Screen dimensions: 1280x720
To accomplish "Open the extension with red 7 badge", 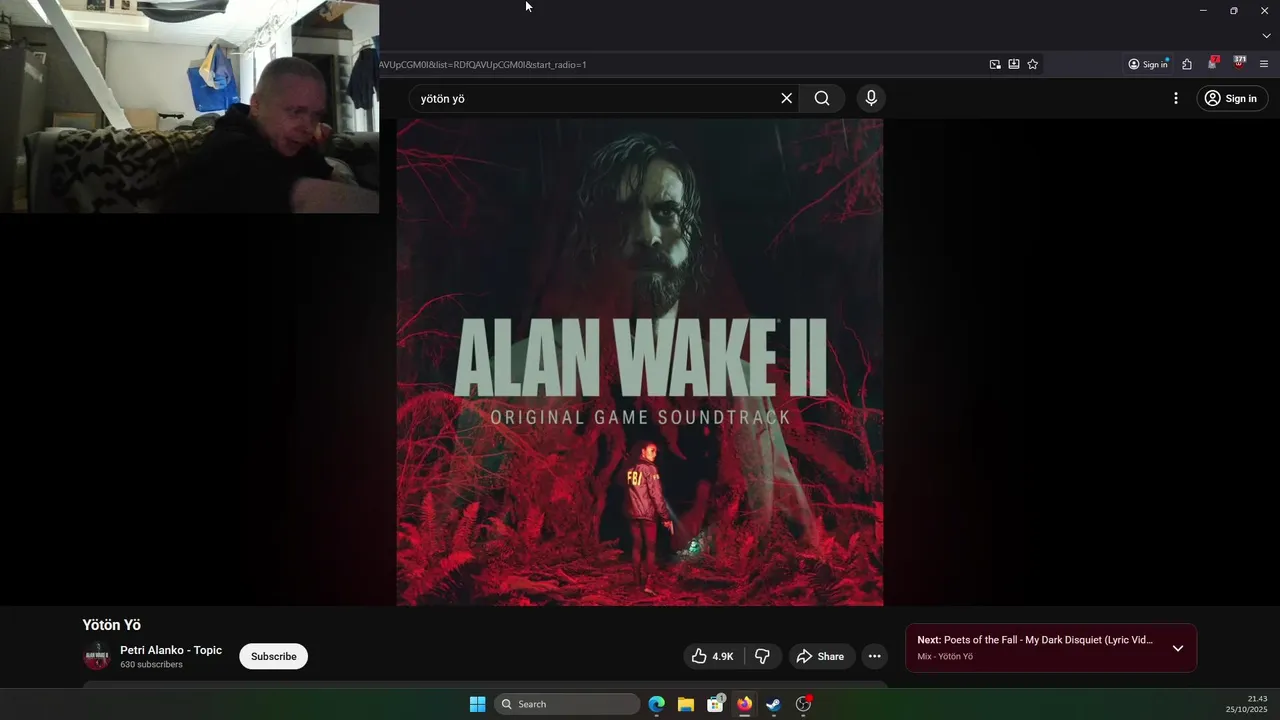I will (x=1213, y=63).
